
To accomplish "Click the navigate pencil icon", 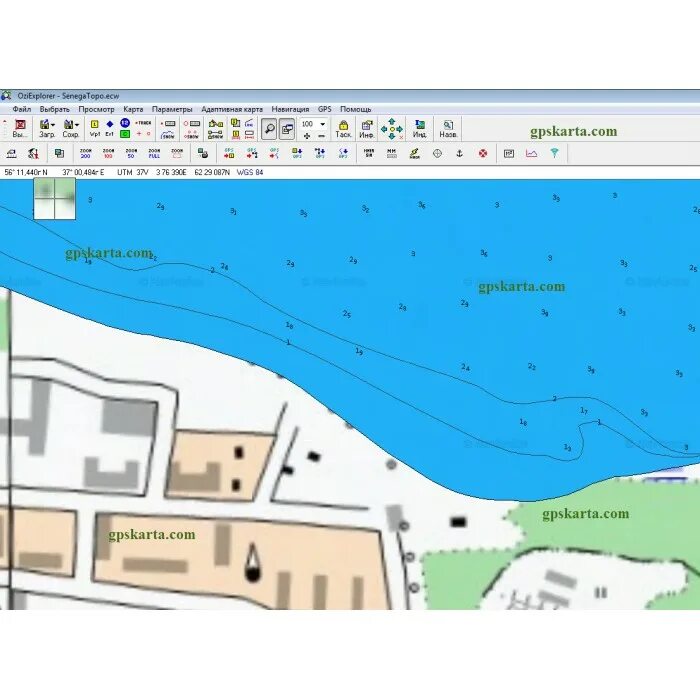I will [x=415, y=154].
